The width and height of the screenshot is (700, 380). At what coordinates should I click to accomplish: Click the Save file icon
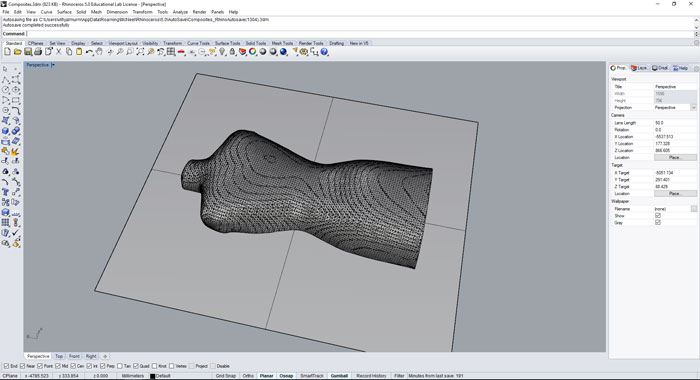pos(28,52)
